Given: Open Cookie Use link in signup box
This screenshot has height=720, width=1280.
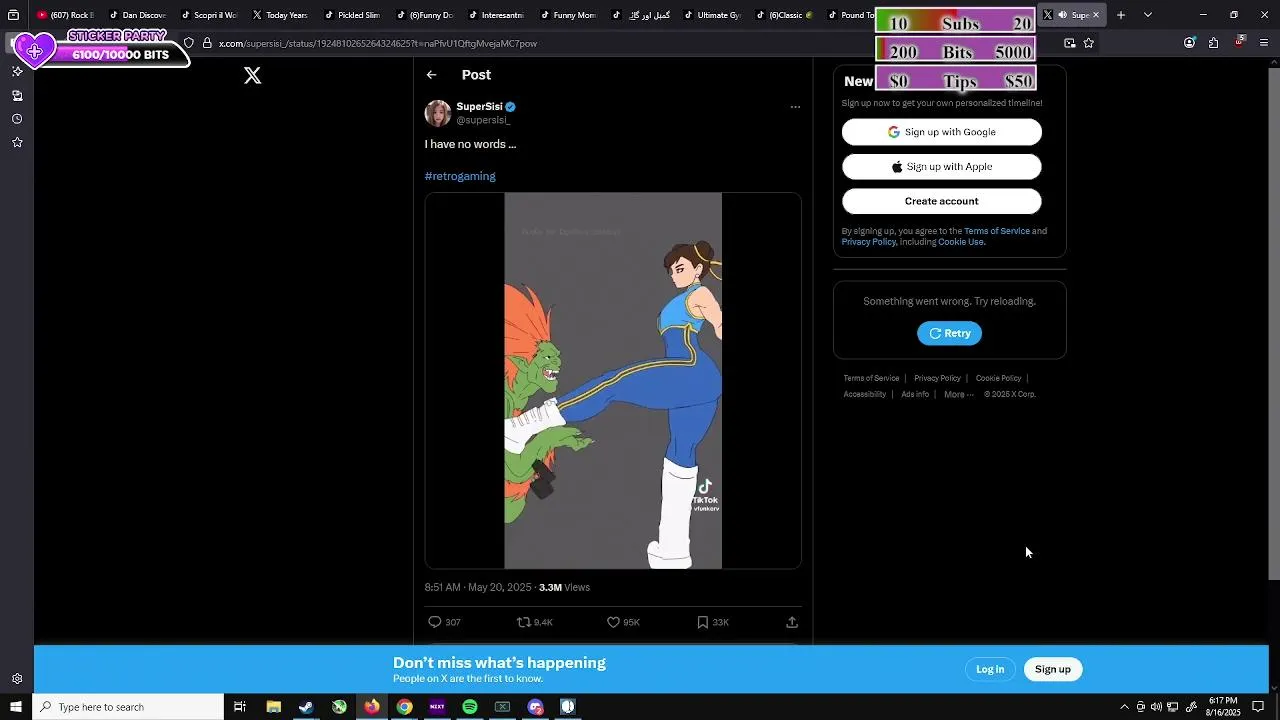Looking at the screenshot, I should pyautogui.click(x=961, y=242).
